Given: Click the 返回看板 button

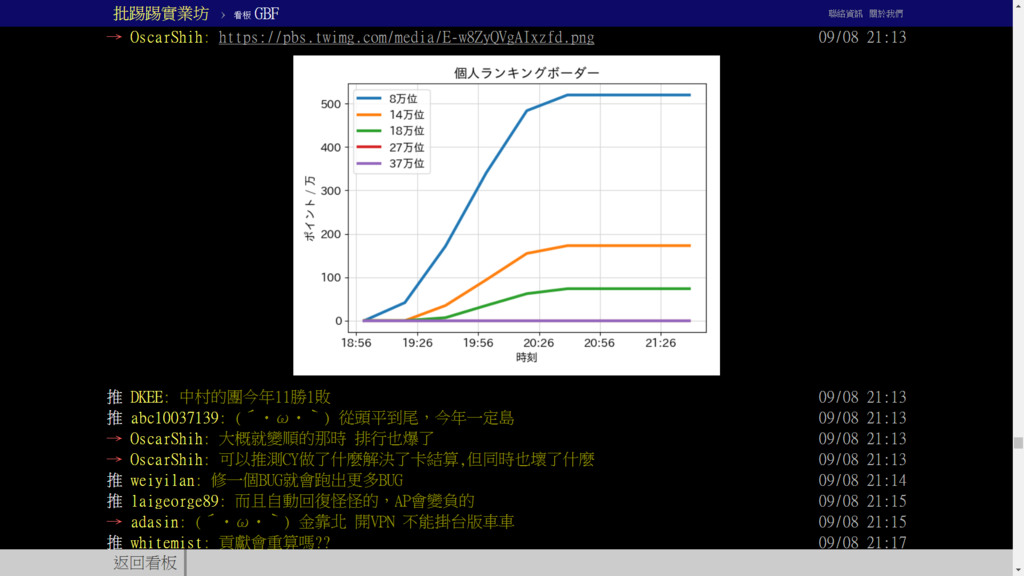Looking at the screenshot, I should (x=145, y=563).
